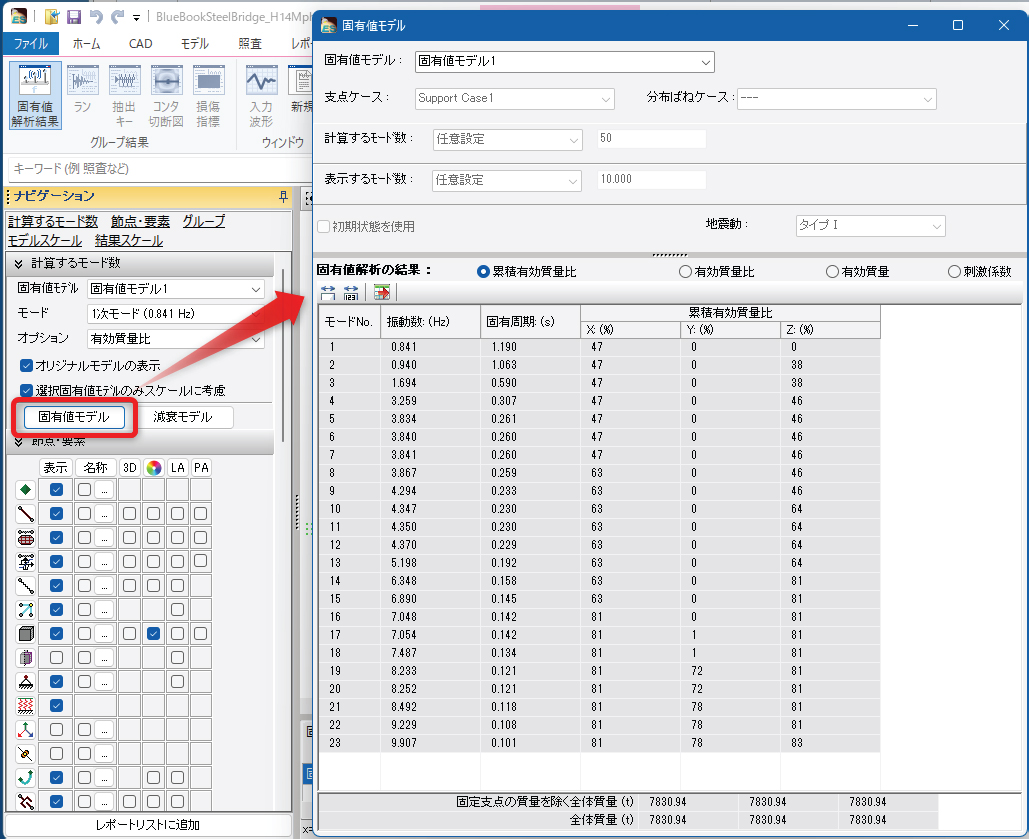
Task: Open the 固有値解析結果 ribbon tool
Action: pos(35,96)
